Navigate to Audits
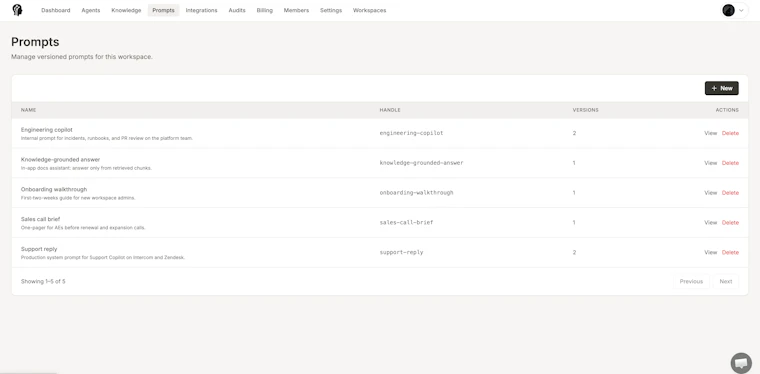Image resolution: width=760 pixels, height=374 pixels. pyautogui.click(x=237, y=10)
